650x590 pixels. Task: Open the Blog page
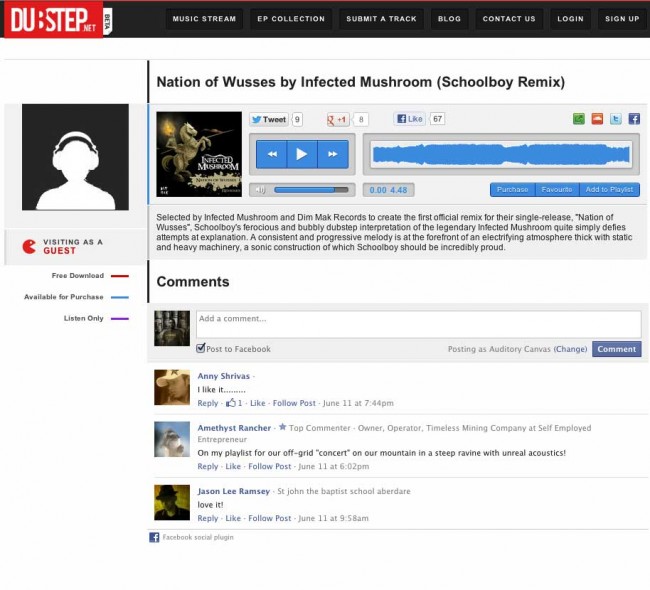449,19
